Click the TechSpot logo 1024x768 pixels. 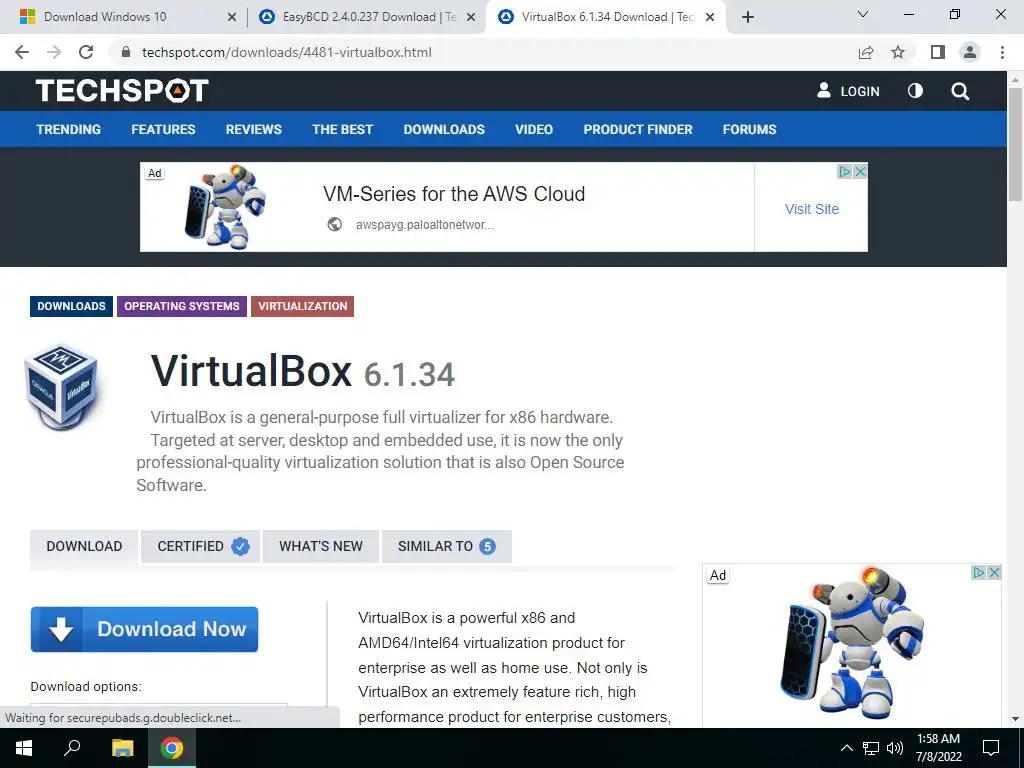point(122,91)
